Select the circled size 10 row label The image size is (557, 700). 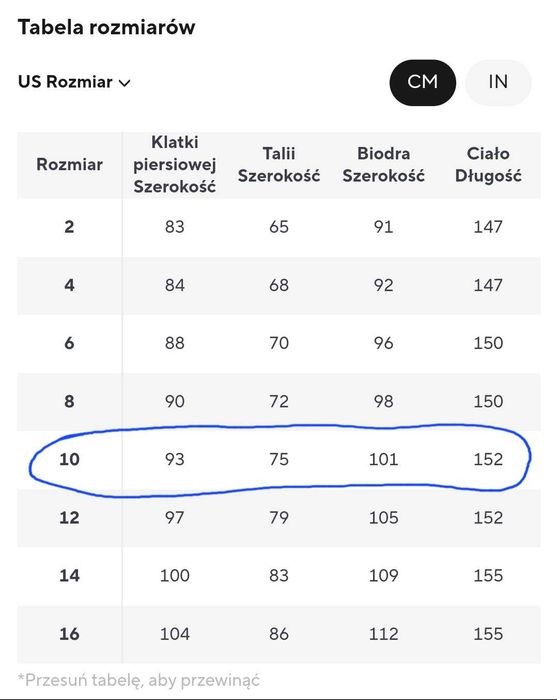click(x=69, y=459)
